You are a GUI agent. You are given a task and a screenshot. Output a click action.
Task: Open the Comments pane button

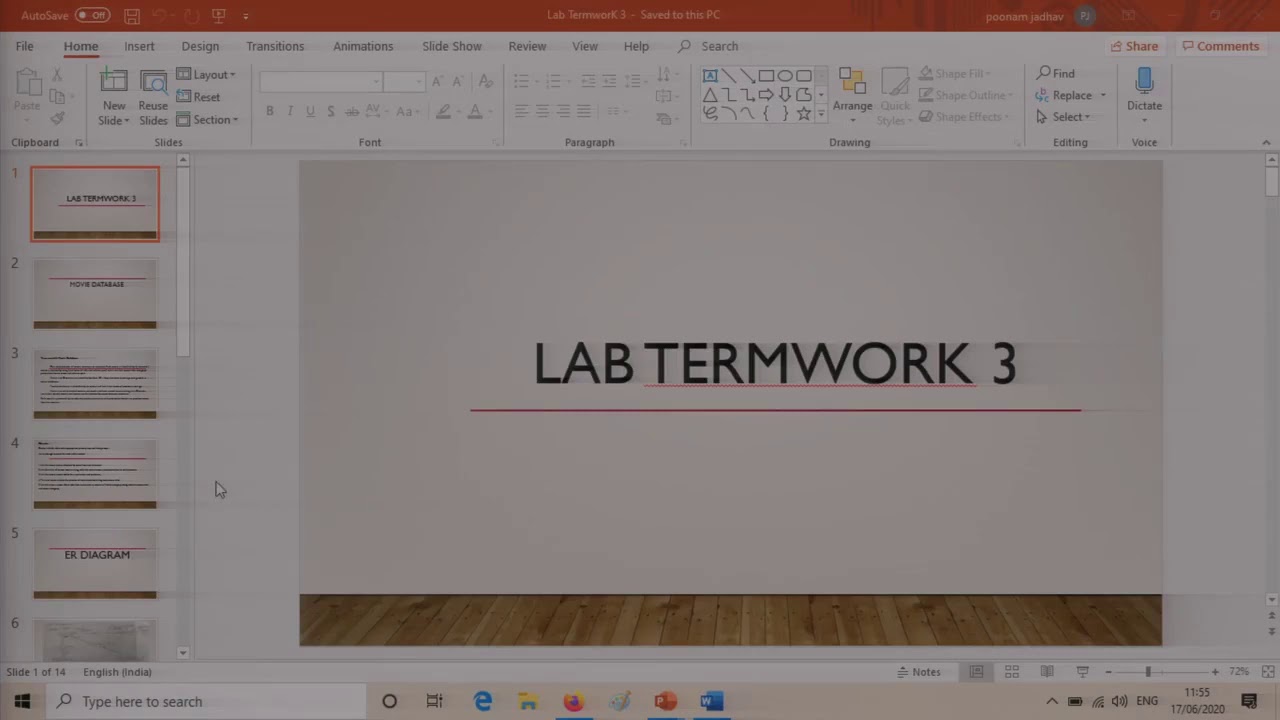pos(1221,46)
